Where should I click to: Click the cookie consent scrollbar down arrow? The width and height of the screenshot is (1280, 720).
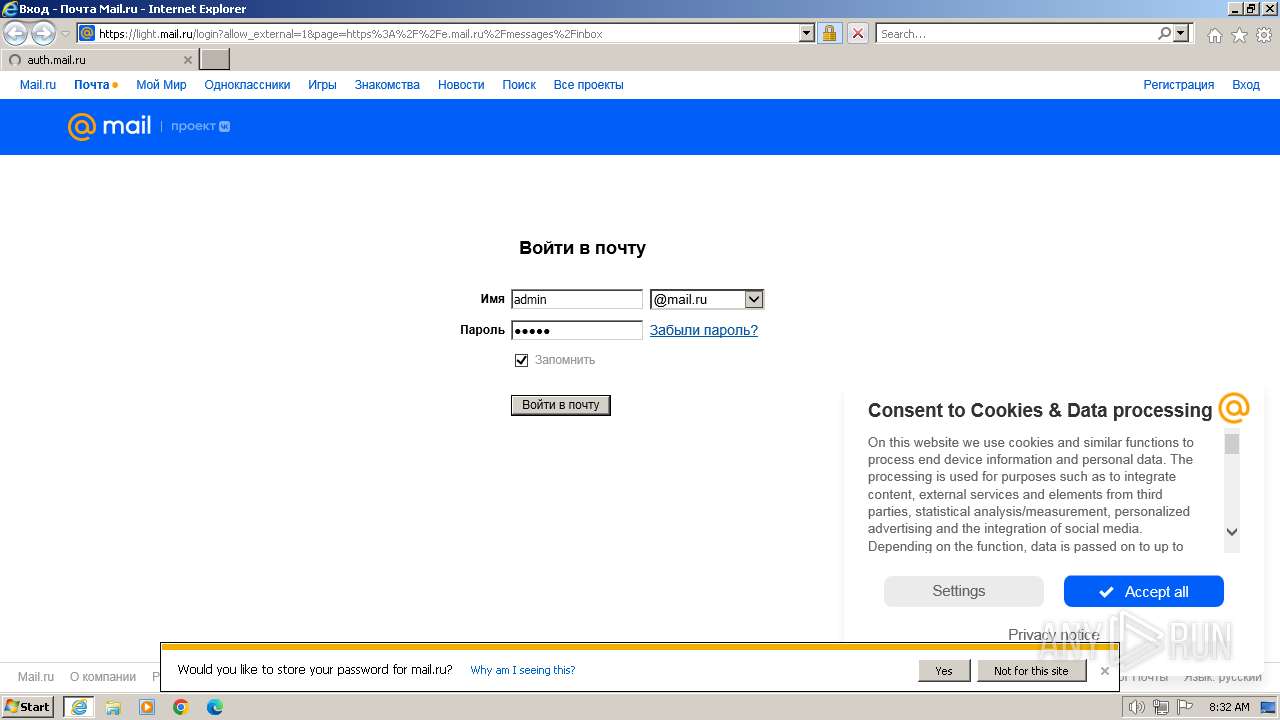click(x=1232, y=532)
